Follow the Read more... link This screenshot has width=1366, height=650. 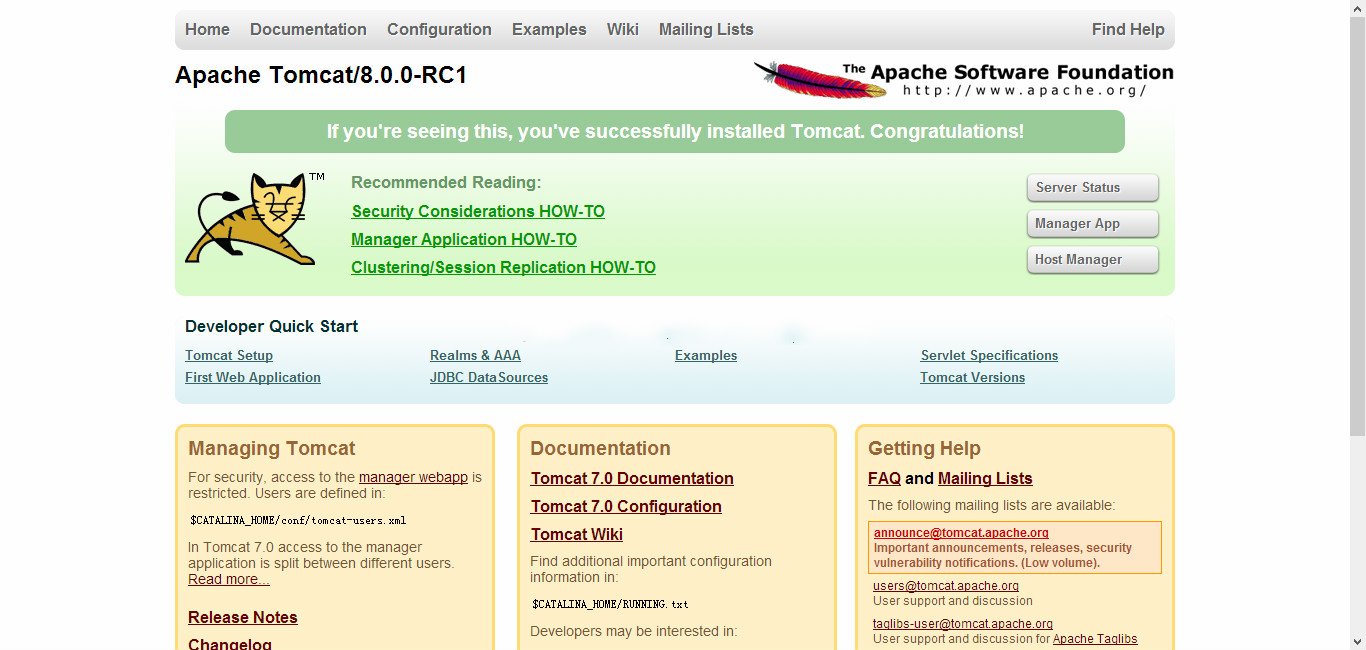click(x=229, y=580)
